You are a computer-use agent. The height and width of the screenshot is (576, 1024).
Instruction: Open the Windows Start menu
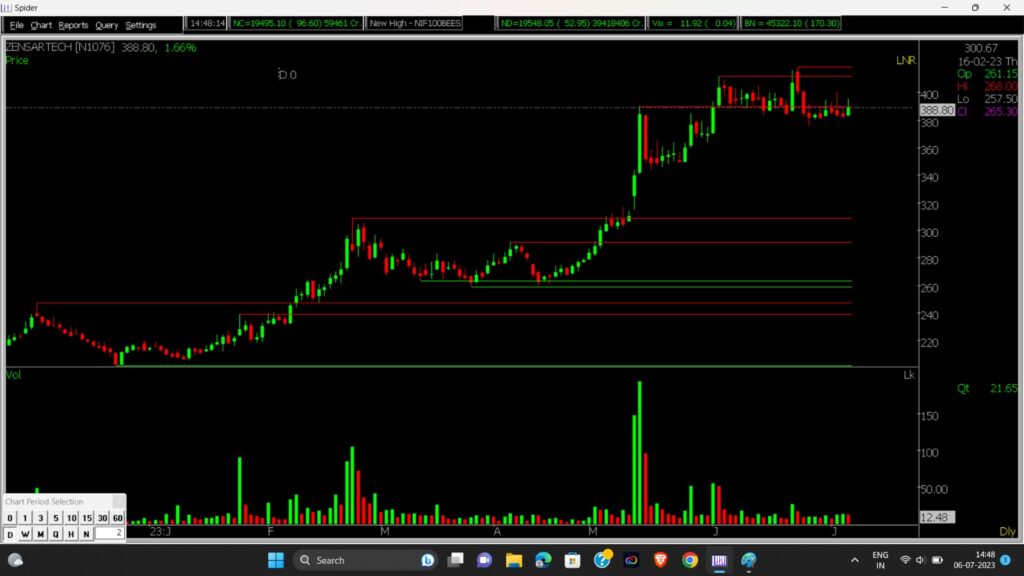[x=275, y=560]
